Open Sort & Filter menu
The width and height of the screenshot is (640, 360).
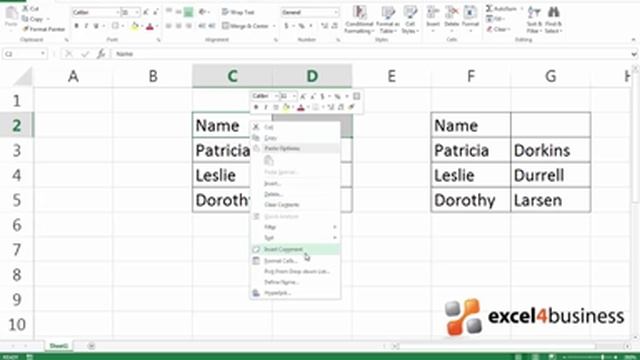(x=533, y=19)
